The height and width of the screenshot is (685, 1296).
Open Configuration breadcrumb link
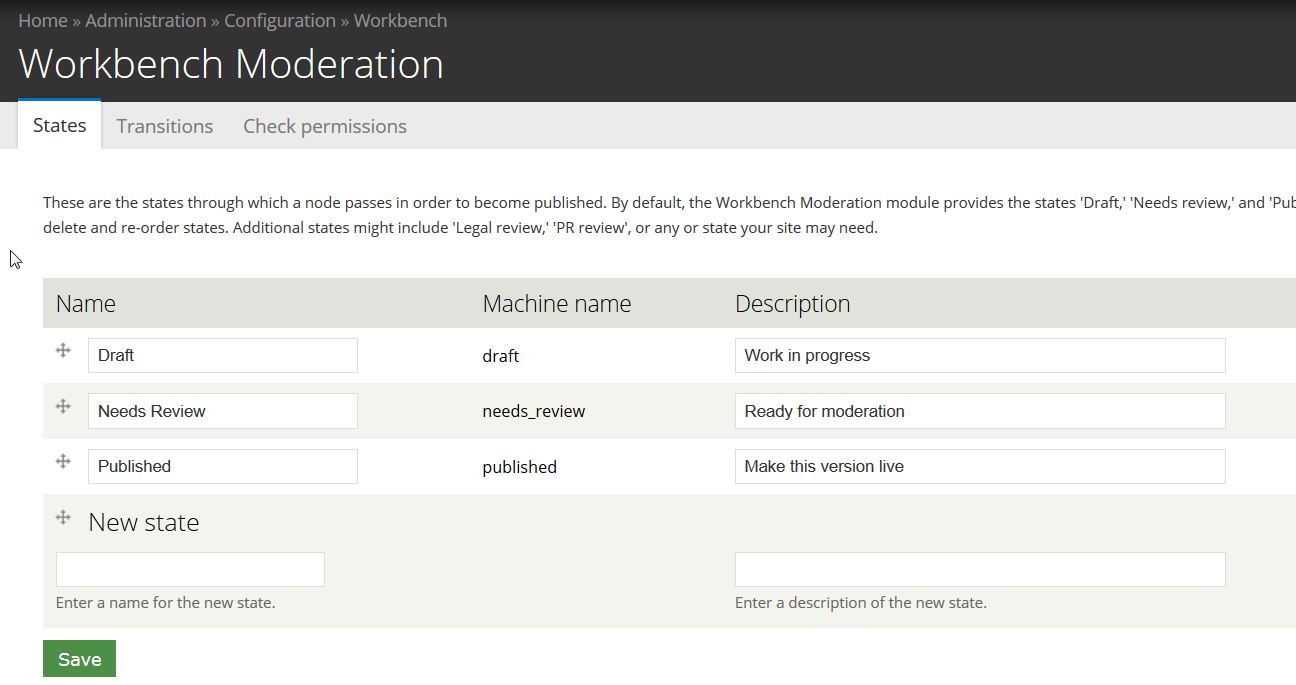coord(280,20)
